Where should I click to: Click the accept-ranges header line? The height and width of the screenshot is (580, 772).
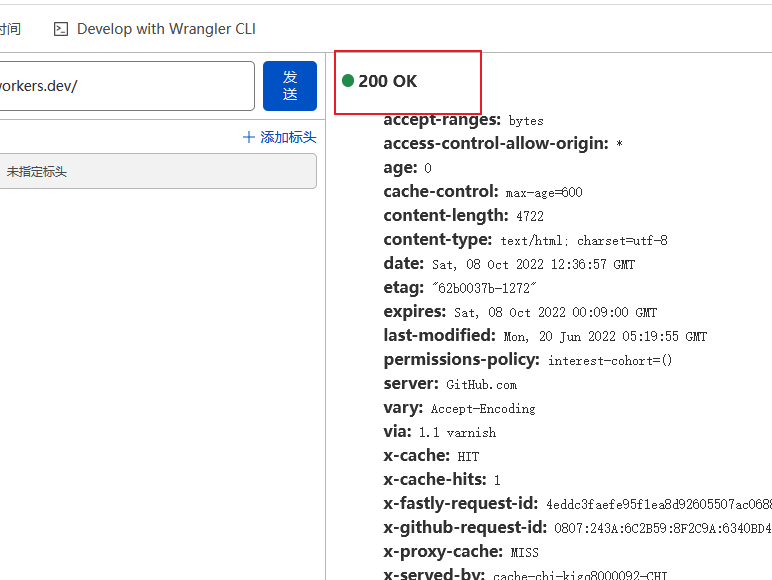tap(463, 120)
